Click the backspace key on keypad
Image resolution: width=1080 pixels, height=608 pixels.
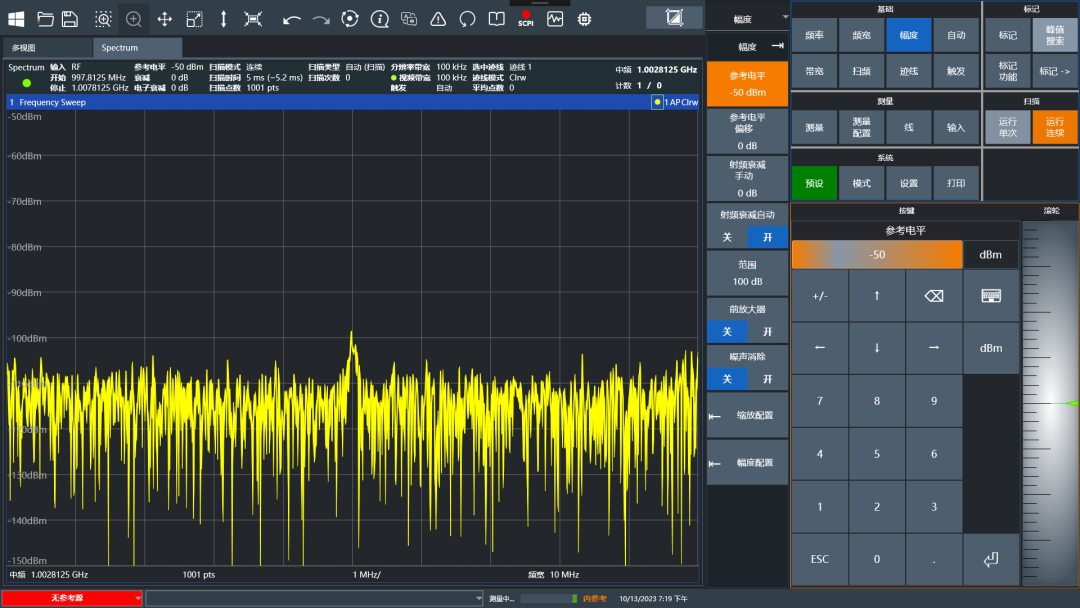(x=933, y=296)
